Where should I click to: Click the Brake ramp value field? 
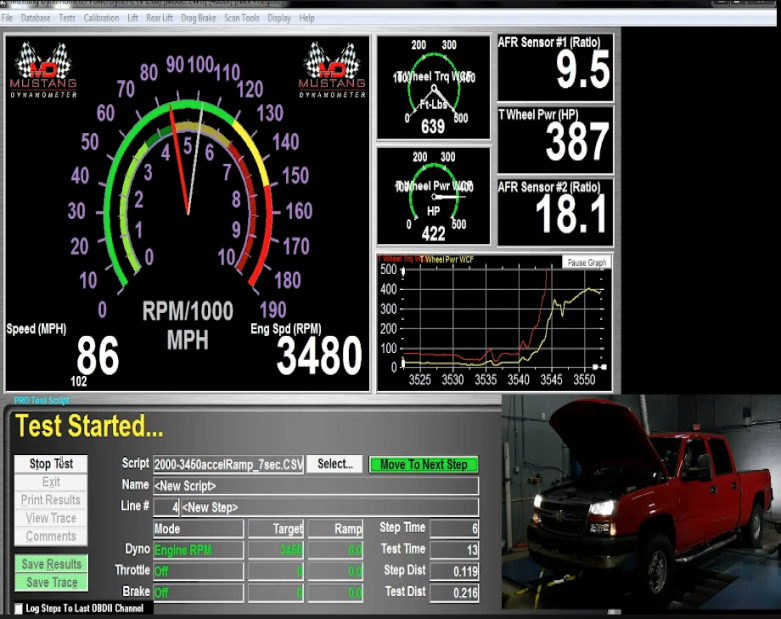click(335, 593)
